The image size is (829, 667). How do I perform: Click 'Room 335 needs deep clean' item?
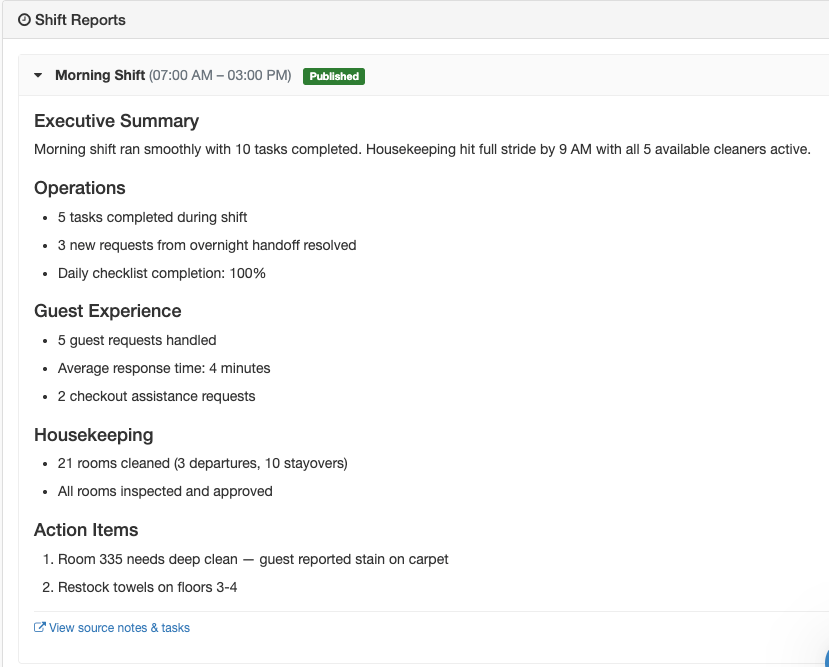253,560
